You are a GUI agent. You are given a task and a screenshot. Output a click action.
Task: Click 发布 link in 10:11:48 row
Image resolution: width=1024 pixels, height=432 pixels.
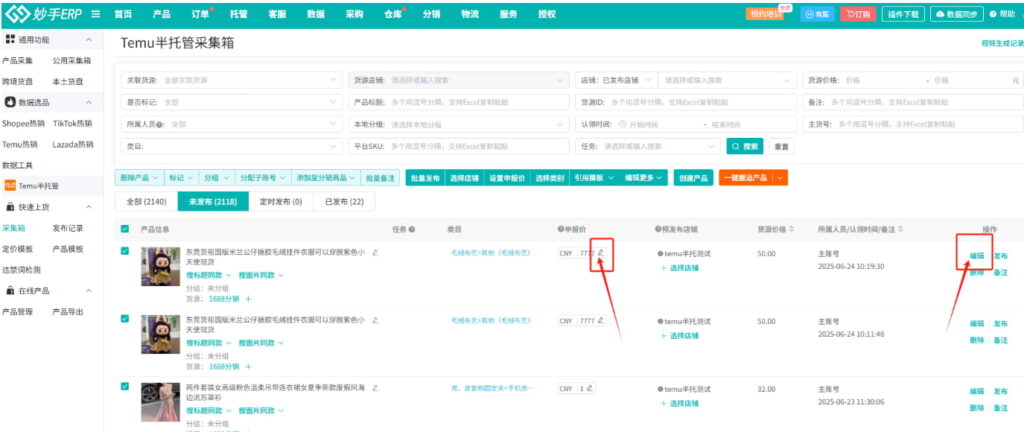[x=1000, y=323]
